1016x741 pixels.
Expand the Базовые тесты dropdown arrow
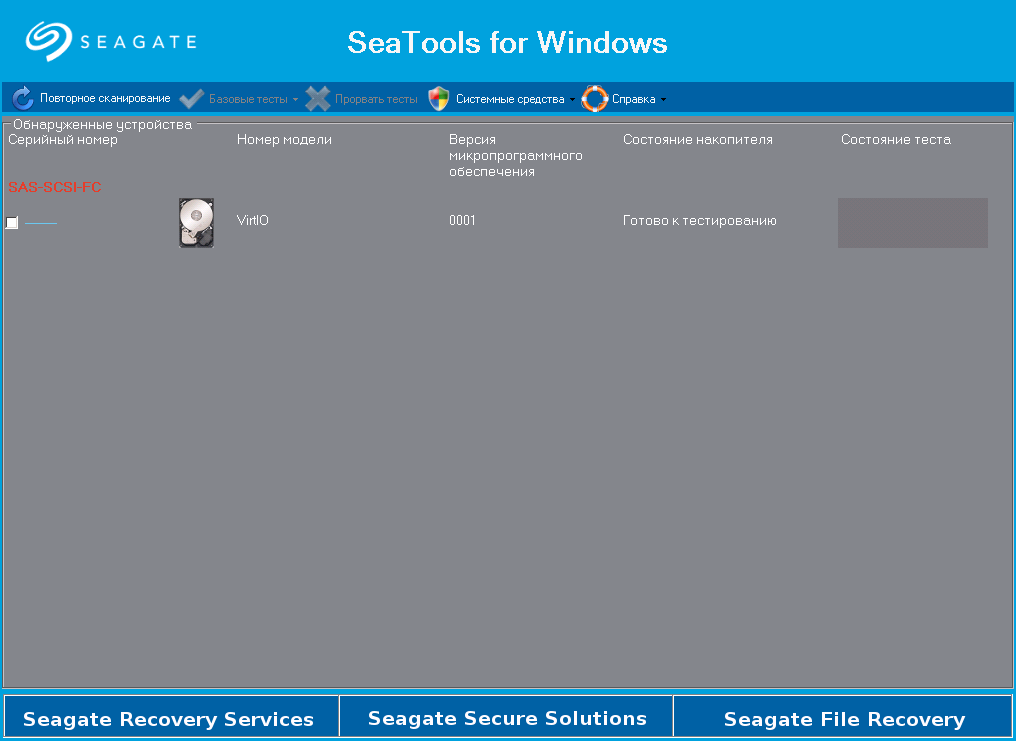[x=296, y=100]
